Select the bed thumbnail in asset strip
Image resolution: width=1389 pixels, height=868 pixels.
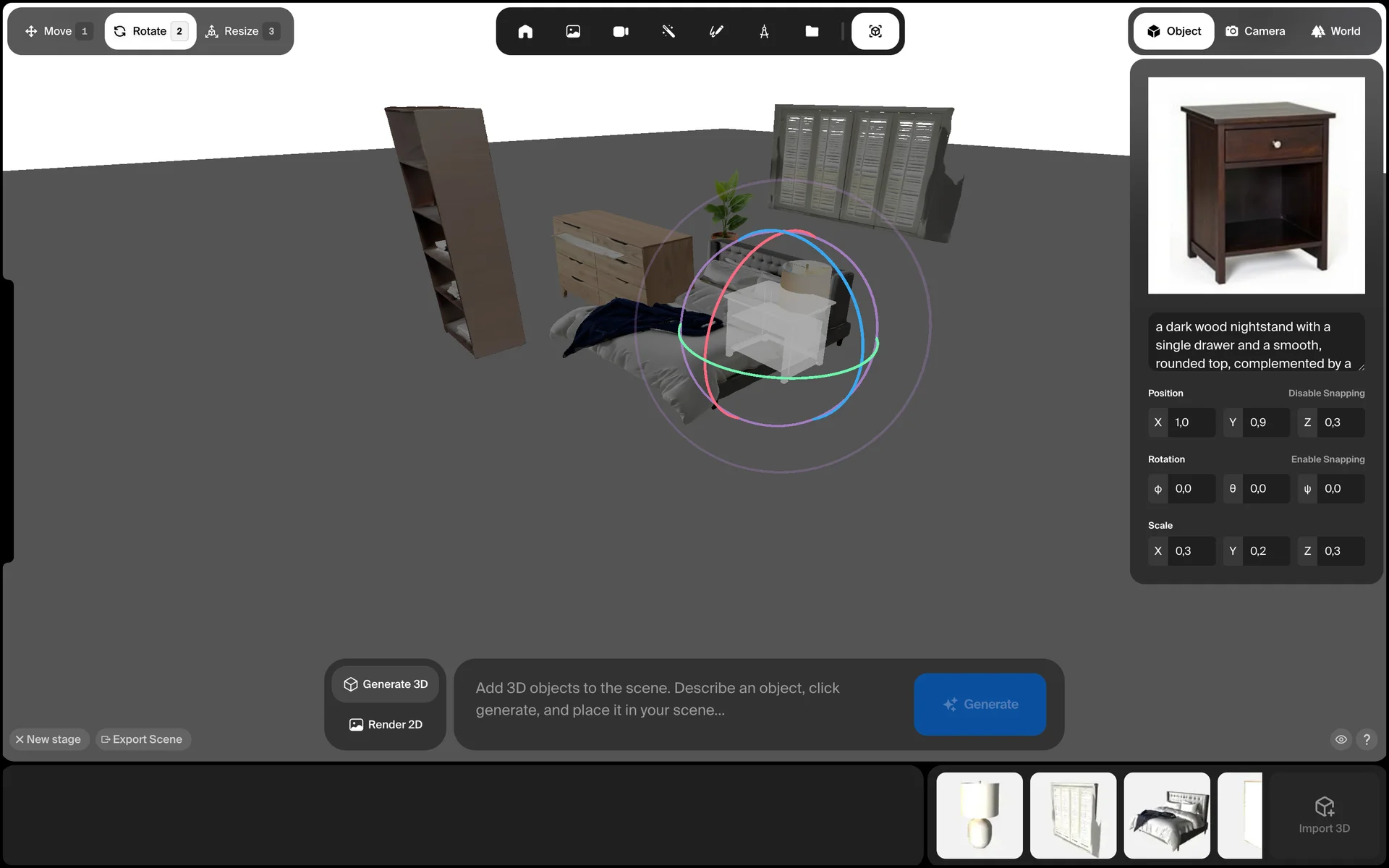click(1166, 815)
